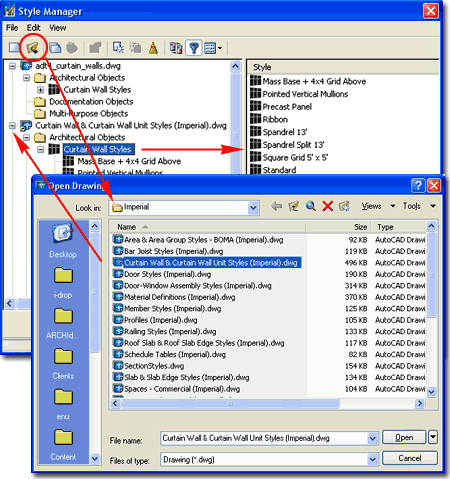Collapse the adt4_curtain_walls.dwg tree node
450x479 pixels.
click(x=12, y=66)
